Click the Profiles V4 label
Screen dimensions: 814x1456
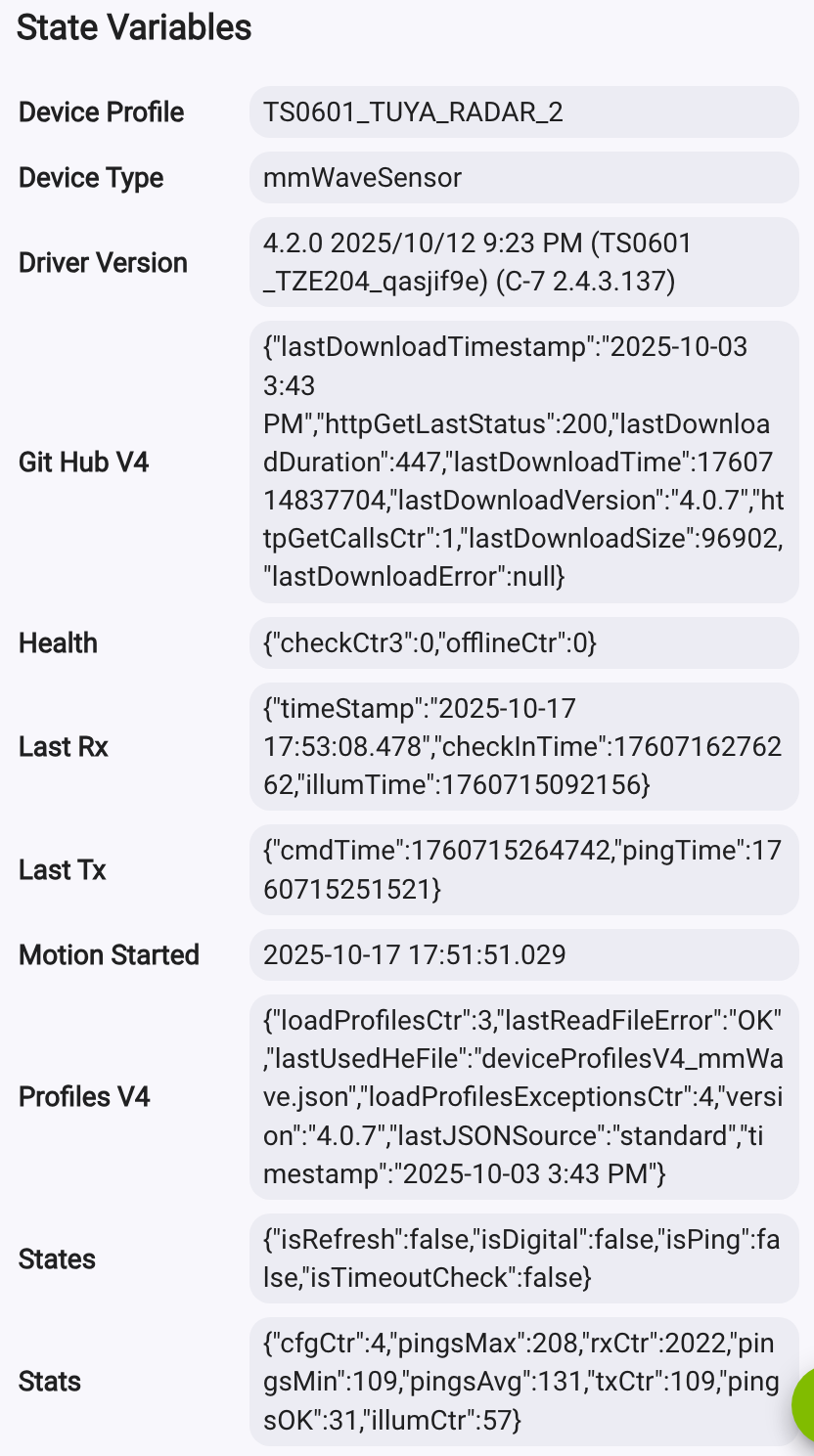(84, 1097)
